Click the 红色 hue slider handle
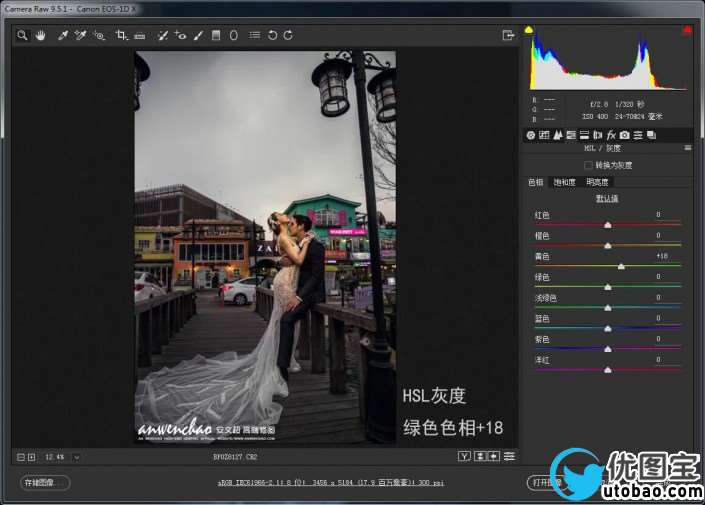 (x=608, y=225)
